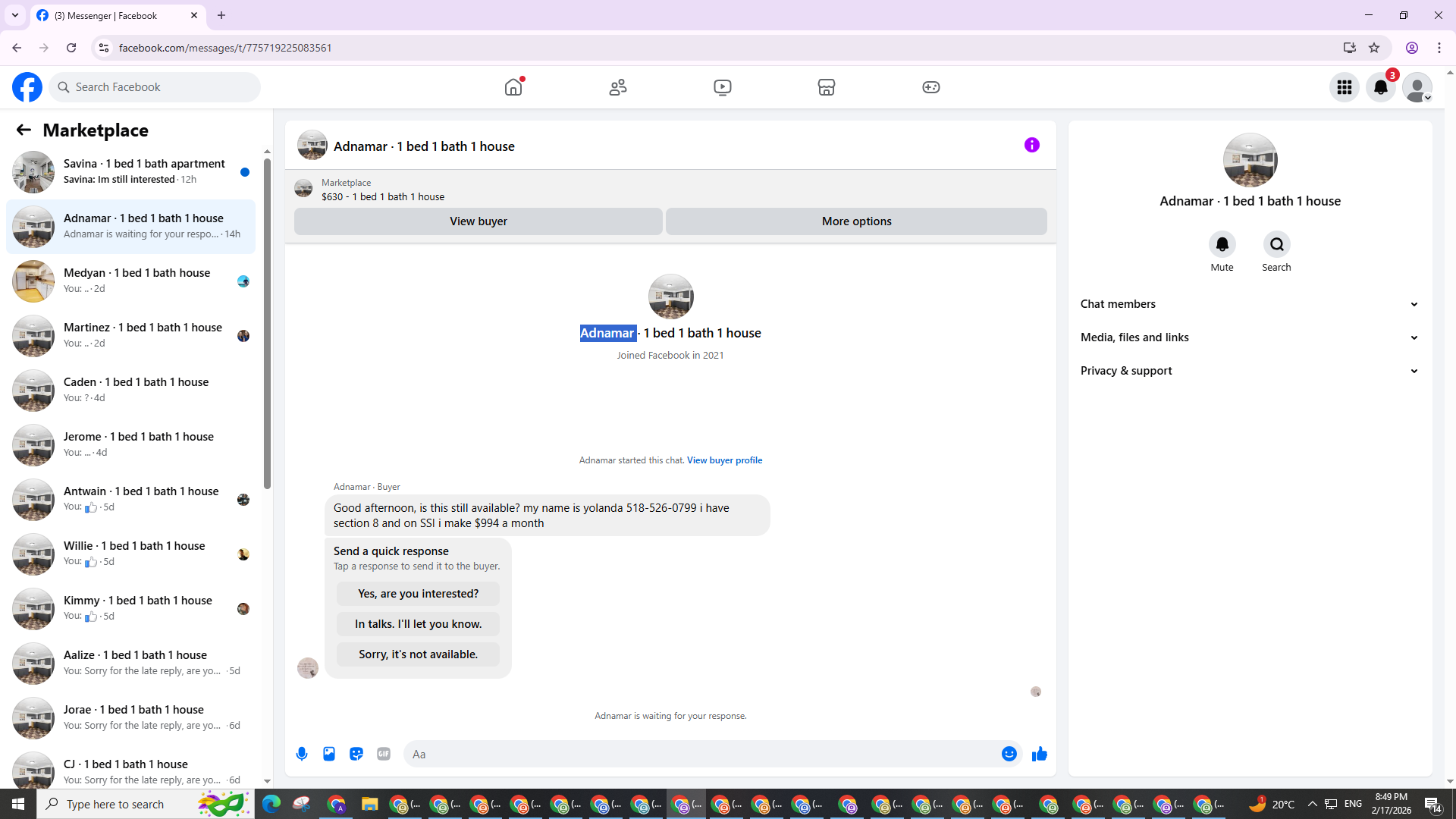Viewport: 1456px width, 819px height.
Task: Click the View buyer button
Action: click(x=478, y=221)
